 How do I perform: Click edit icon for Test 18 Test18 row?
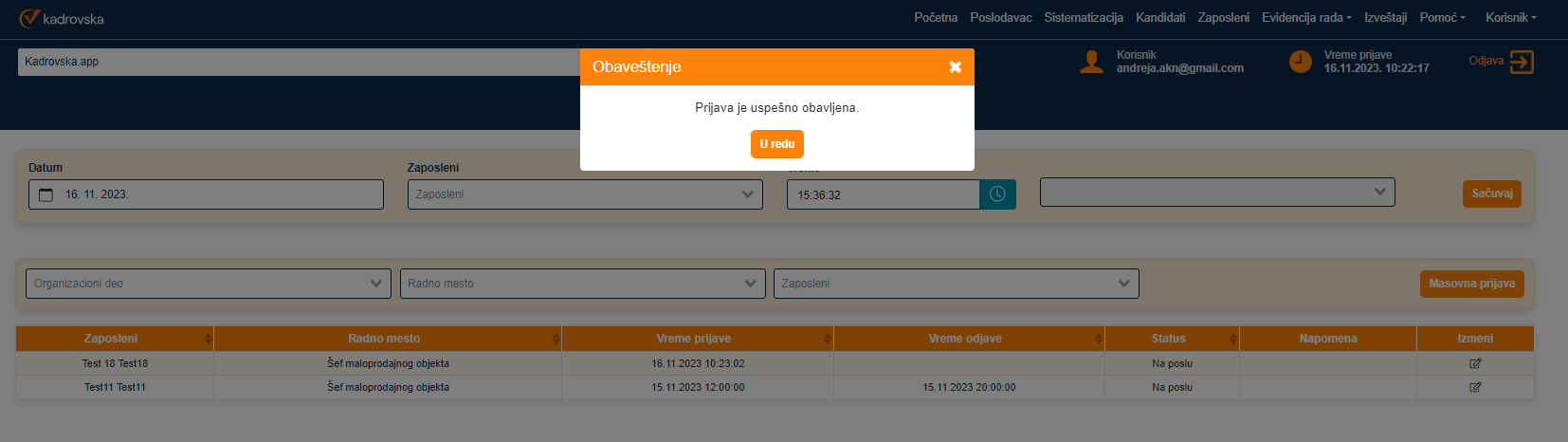[x=1474, y=363]
